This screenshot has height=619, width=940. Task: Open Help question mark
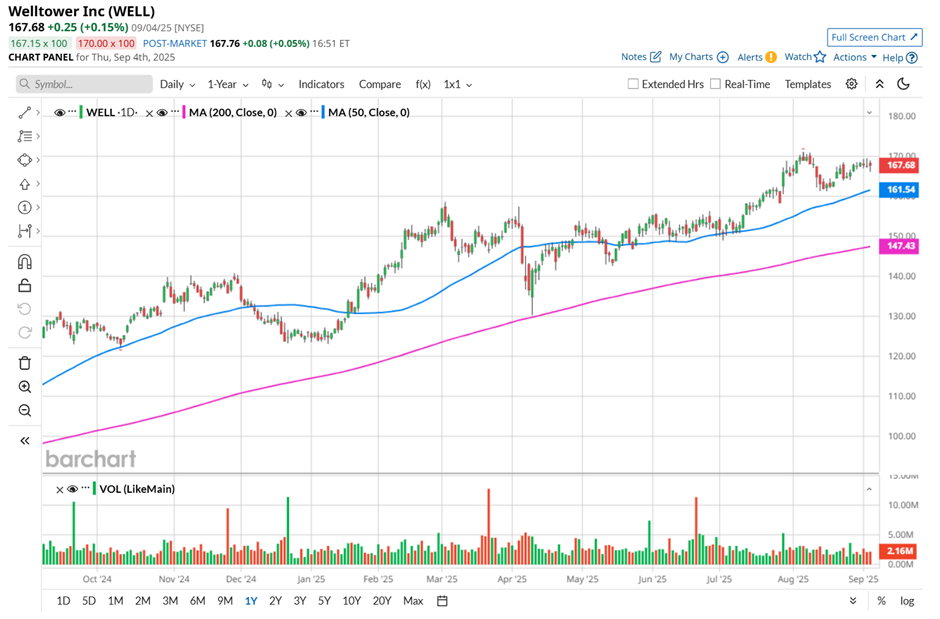tap(912, 58)
